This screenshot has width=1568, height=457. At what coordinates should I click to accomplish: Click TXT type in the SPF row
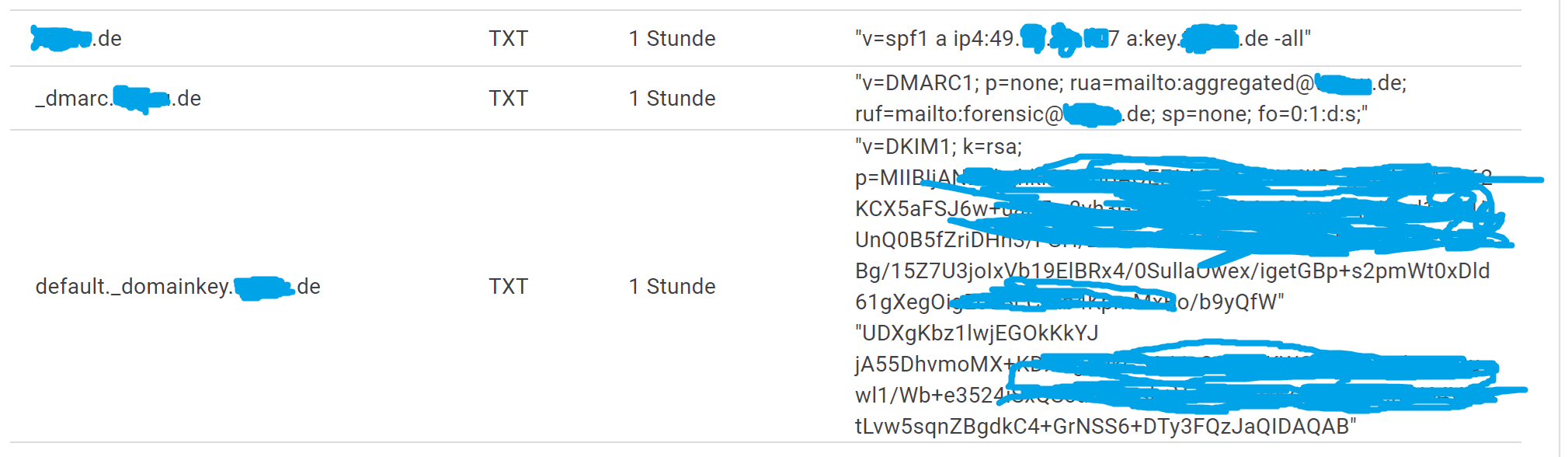point(508,38)
